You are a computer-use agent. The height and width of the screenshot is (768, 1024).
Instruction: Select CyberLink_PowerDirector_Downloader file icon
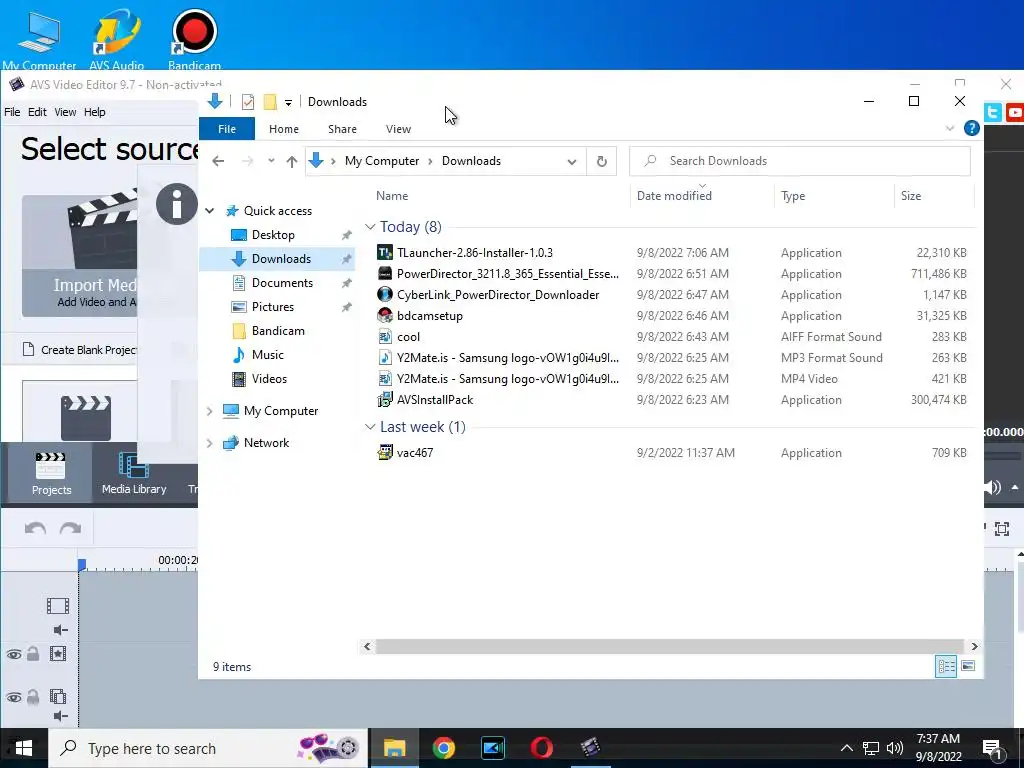[x=385, y=295]
